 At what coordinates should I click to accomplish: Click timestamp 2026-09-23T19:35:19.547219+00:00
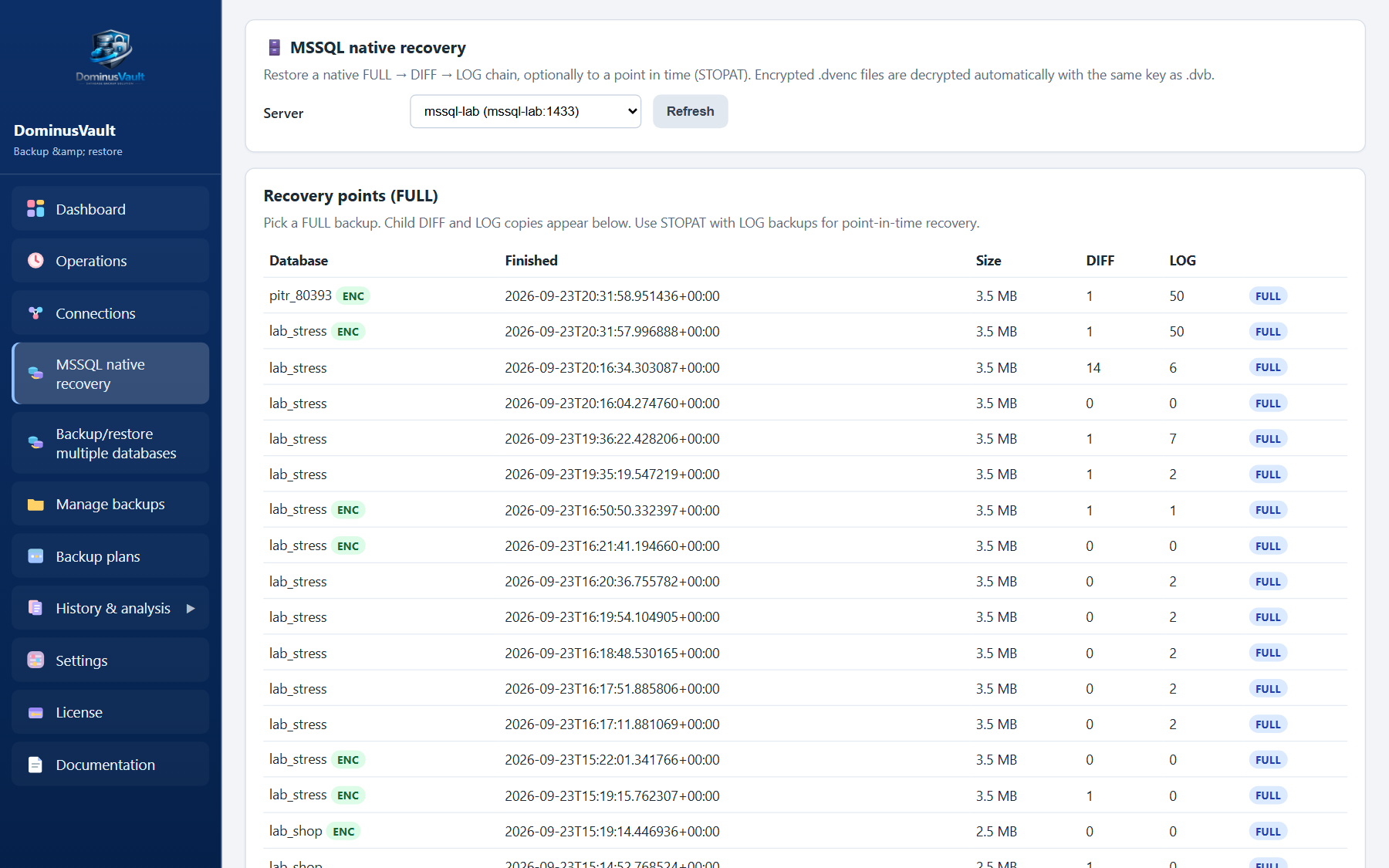612,475
